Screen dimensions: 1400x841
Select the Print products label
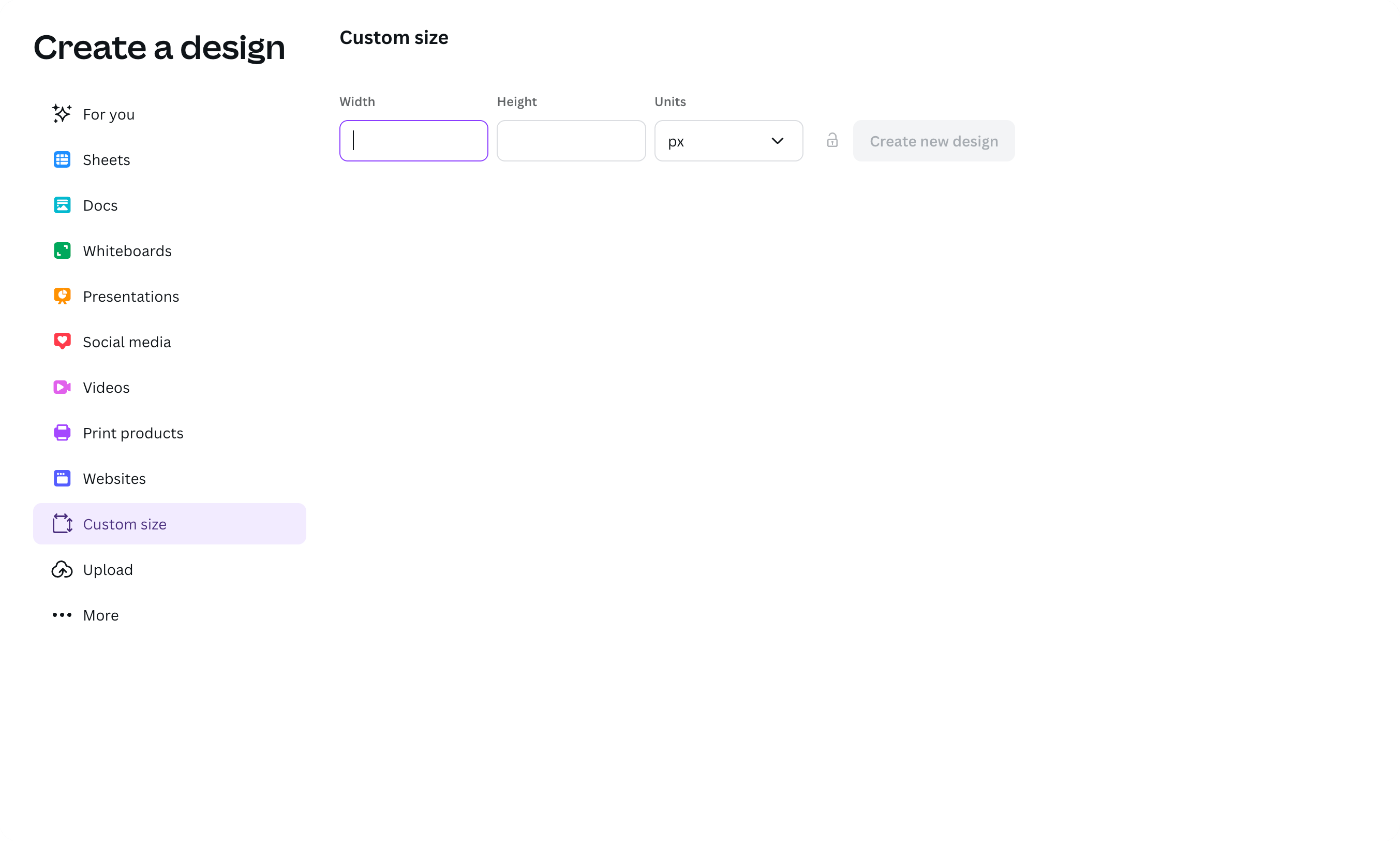[133, 433]
